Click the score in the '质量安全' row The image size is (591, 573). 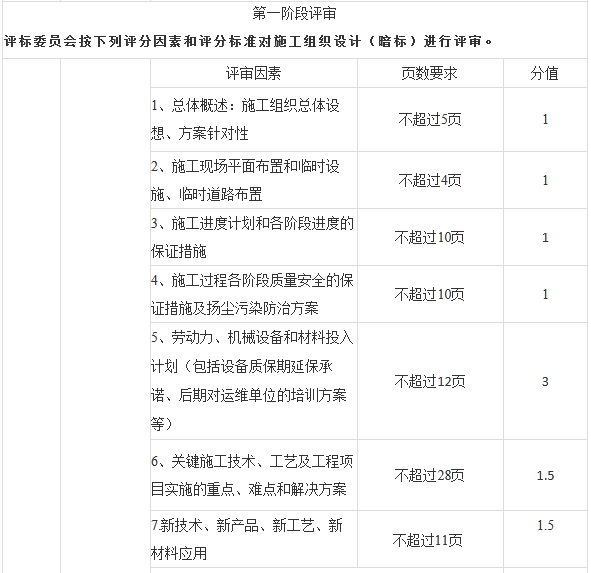pyautogui.click(x=545, y=294)
